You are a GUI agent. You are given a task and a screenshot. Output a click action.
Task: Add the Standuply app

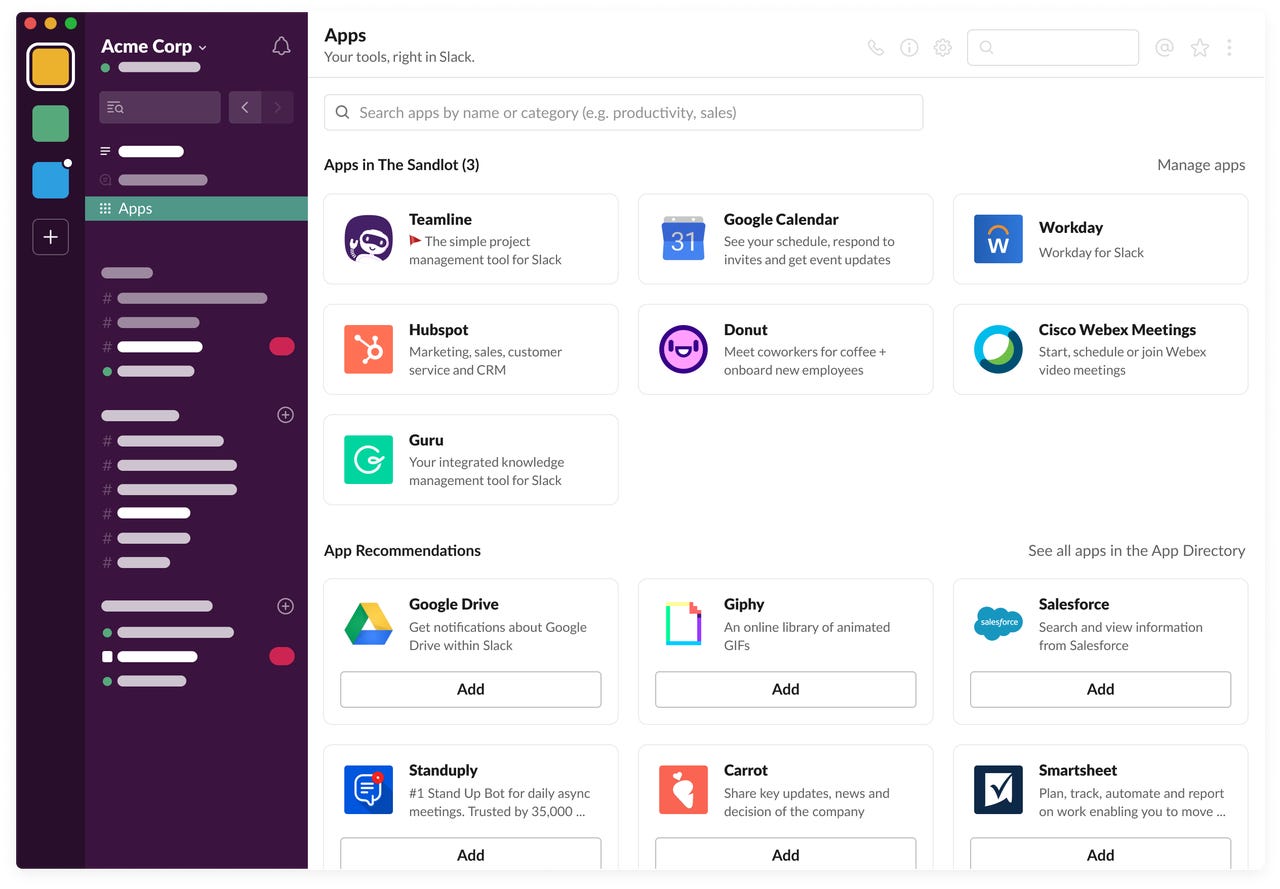pyautogui.click(x=471, y=854)
